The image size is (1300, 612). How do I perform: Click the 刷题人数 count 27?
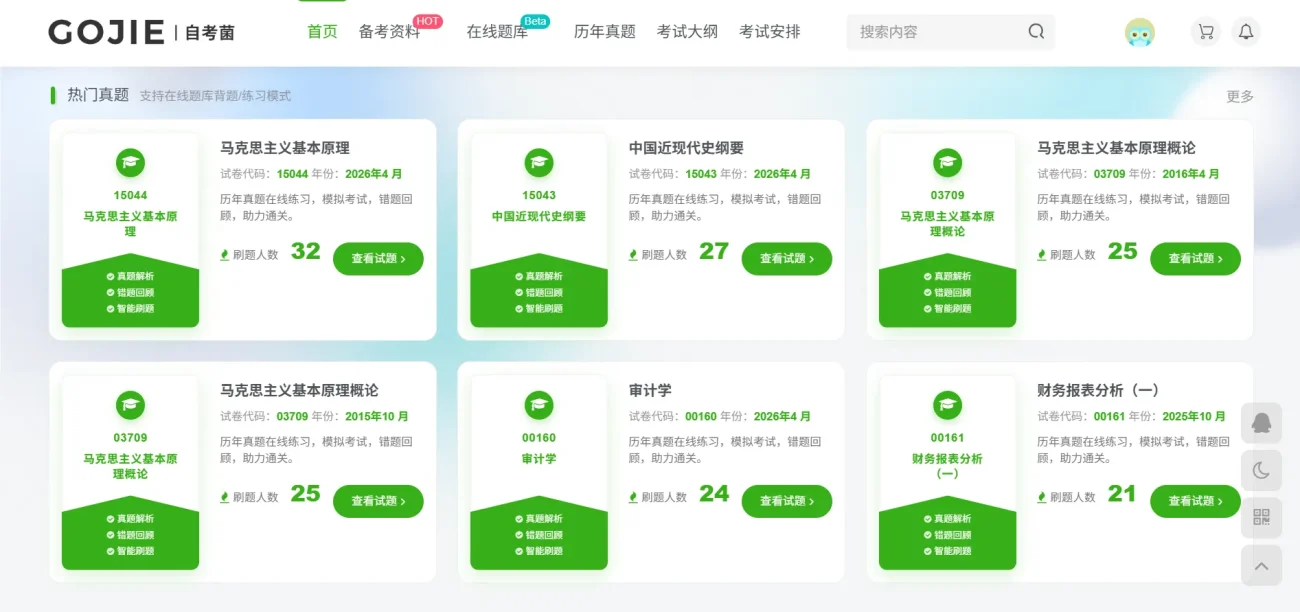click(714, 252)
